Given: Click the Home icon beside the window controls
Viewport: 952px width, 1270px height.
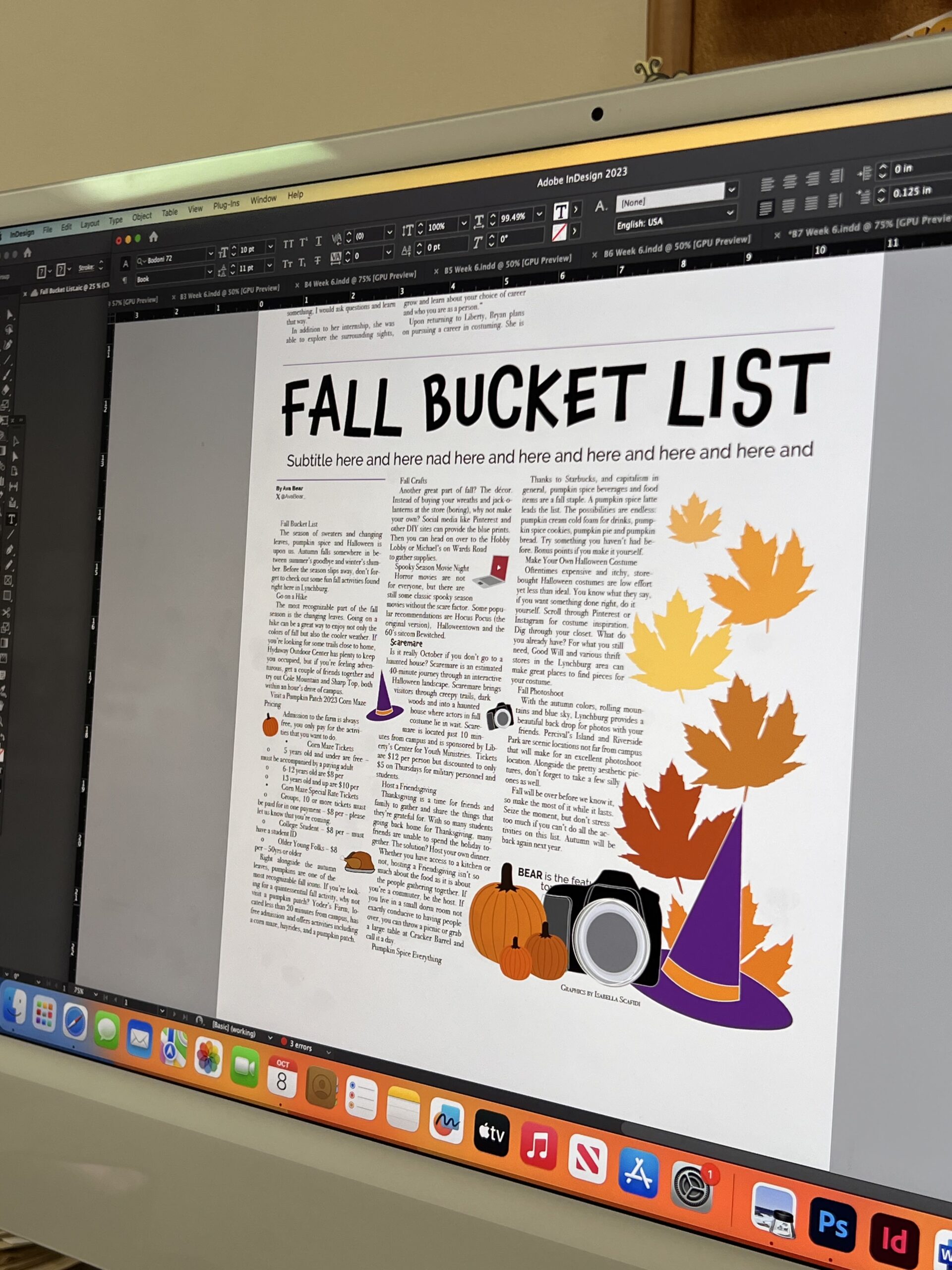Looking at the screenshot, I should coord(153,237).
